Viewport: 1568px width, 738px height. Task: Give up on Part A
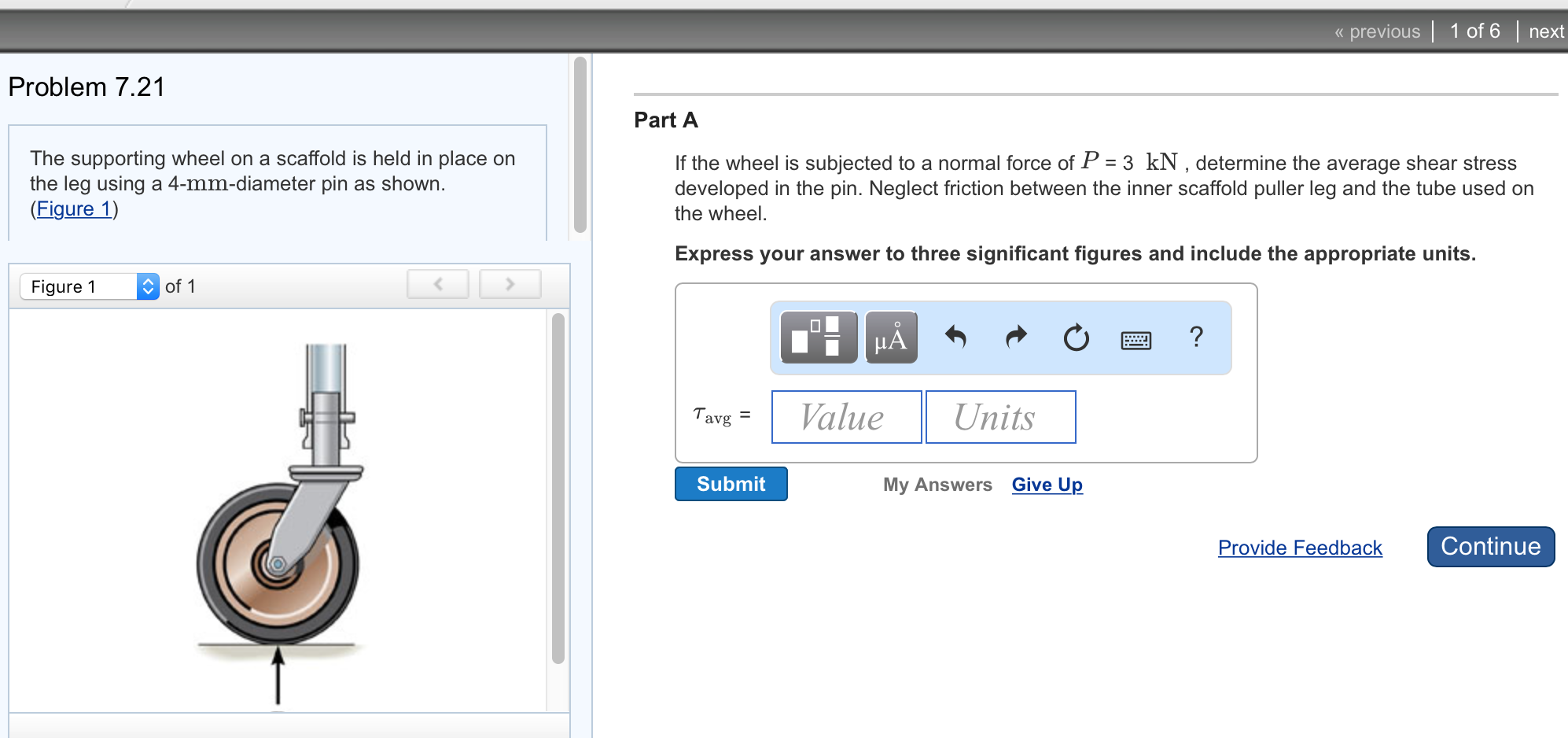(x=1047, y=485)
